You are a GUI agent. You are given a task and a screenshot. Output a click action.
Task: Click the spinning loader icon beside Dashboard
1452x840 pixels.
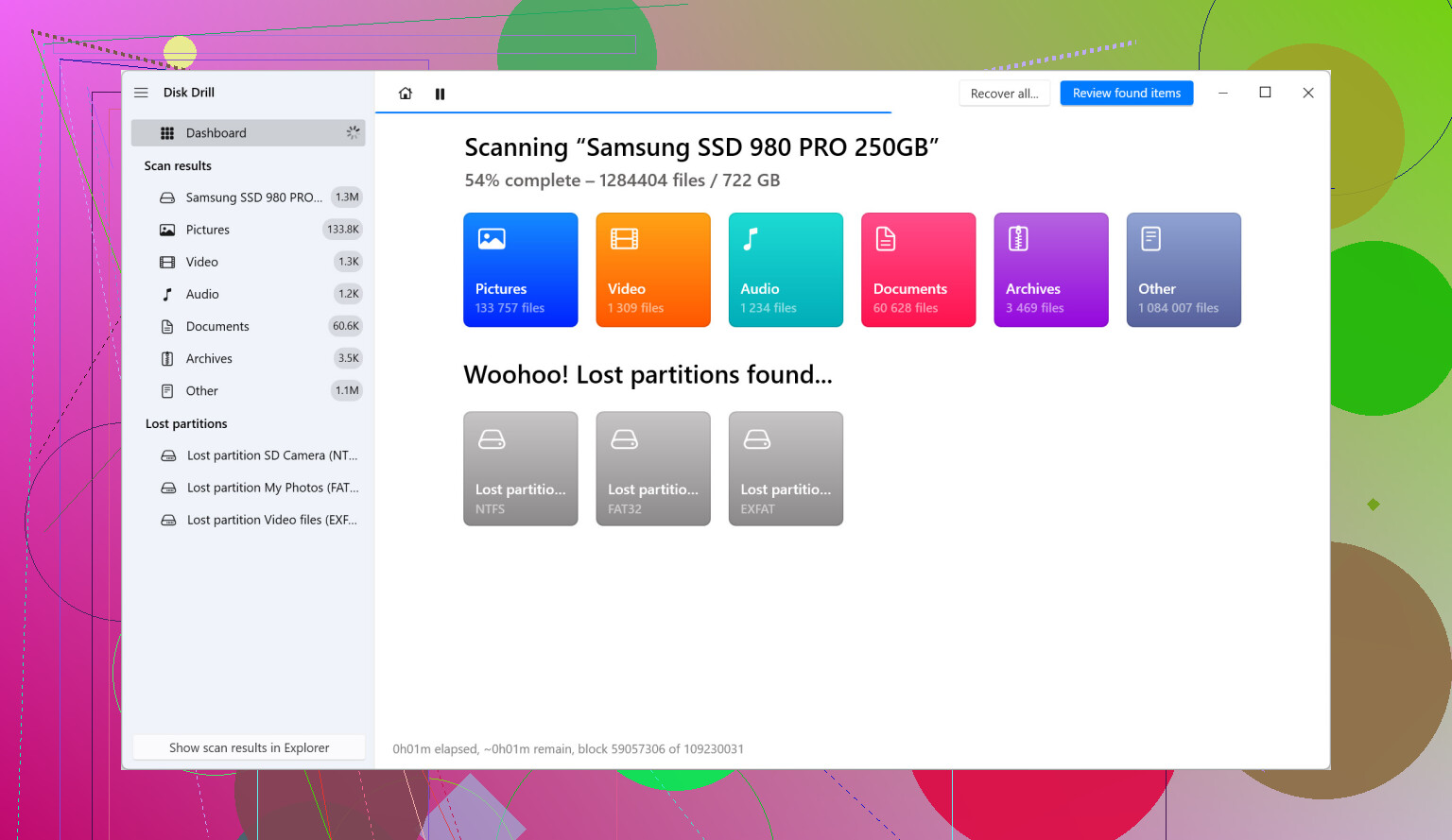[353, 133]
